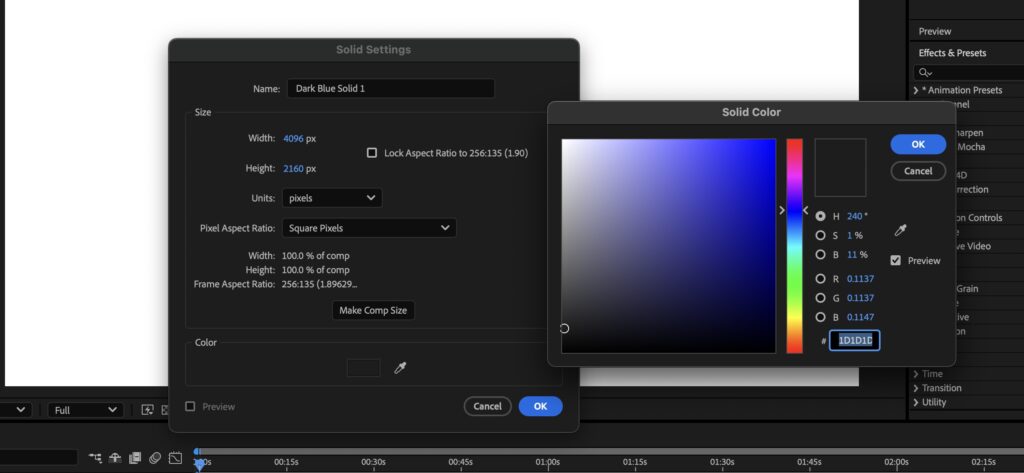Click OK in the Solid Color dialog
This screenshot has width=1024, height=473.
click(918, 144)
